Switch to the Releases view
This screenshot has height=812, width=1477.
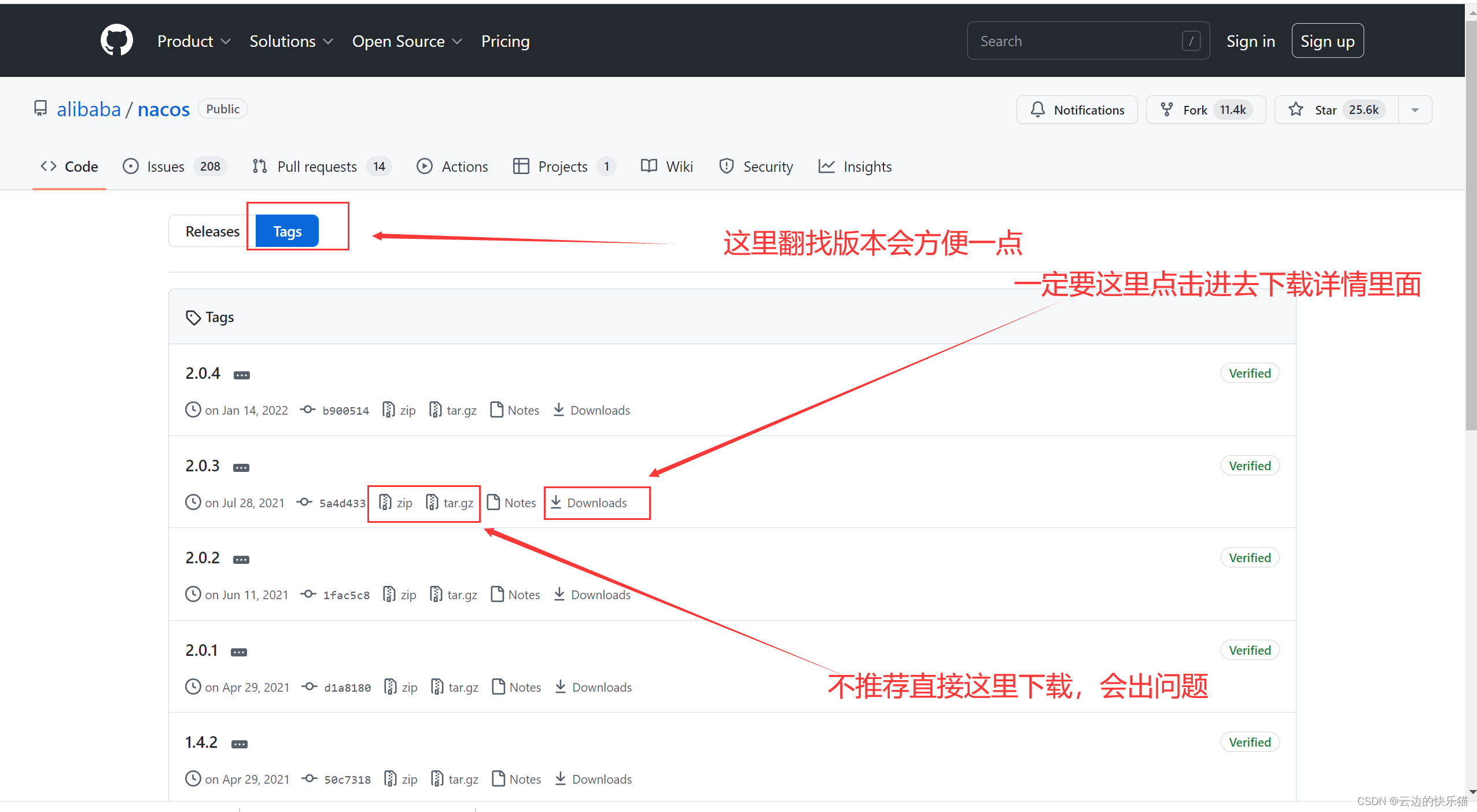pyautogui.click(x=212, y=231)
